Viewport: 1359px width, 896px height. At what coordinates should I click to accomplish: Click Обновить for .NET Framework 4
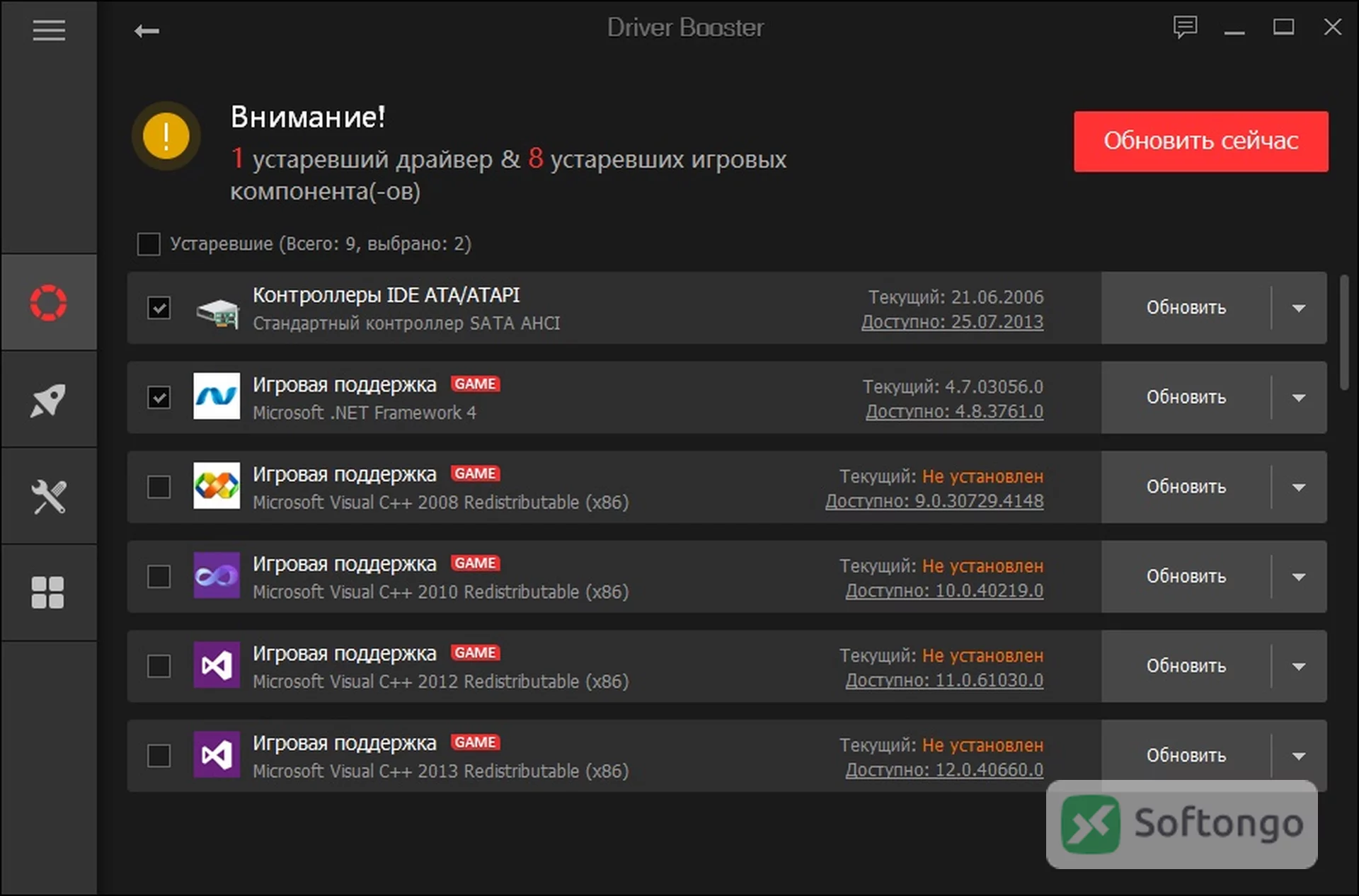(1186, 398)
